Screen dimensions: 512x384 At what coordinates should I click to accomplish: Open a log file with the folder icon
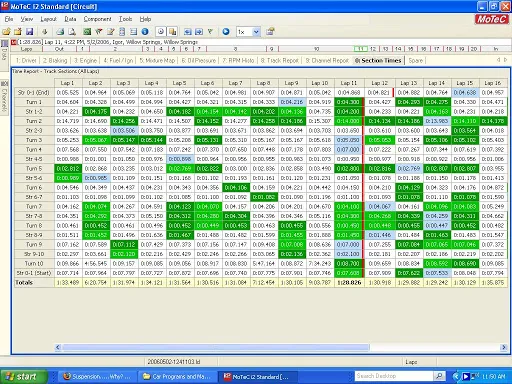pyautogui.click(x=6, y=32)
